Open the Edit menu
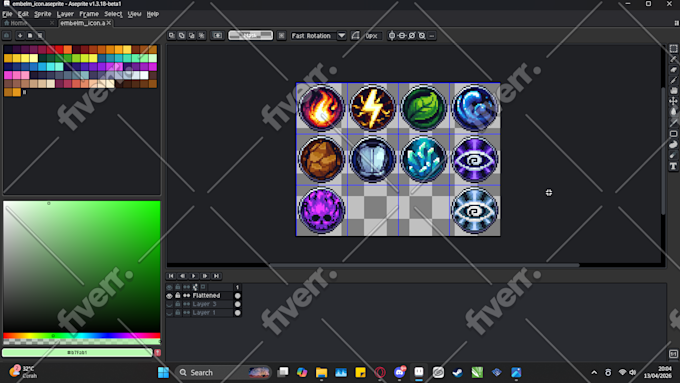Screen dimensions: 680x383 tap(23, 14)
